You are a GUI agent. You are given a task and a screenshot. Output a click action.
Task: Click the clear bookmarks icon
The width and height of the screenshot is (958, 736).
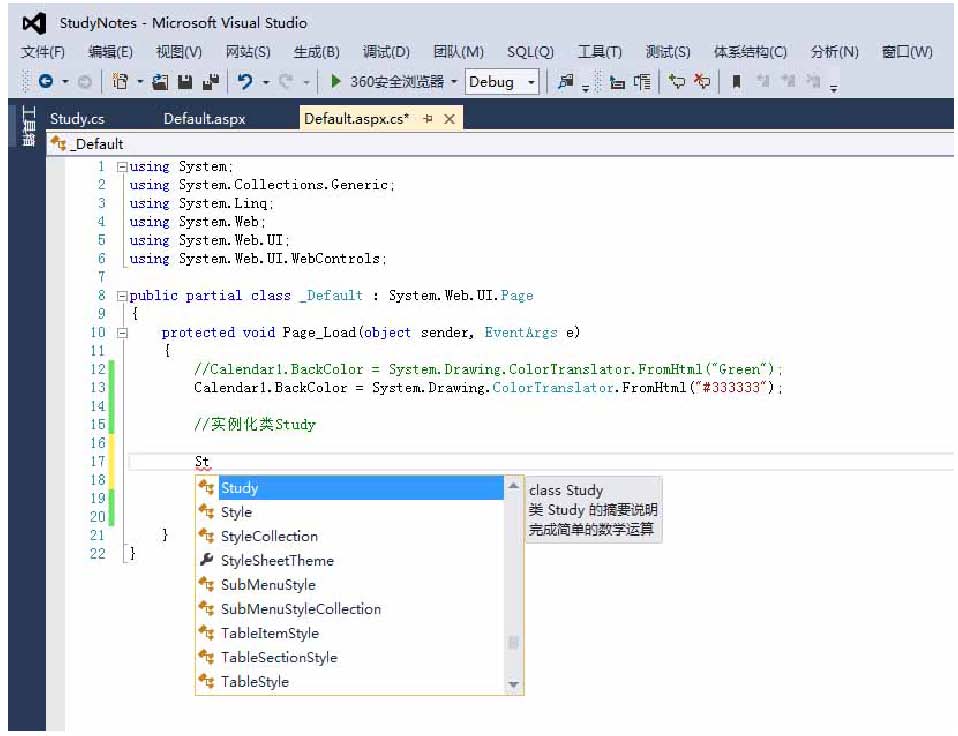pyautogui.click(x=813, y=81)
